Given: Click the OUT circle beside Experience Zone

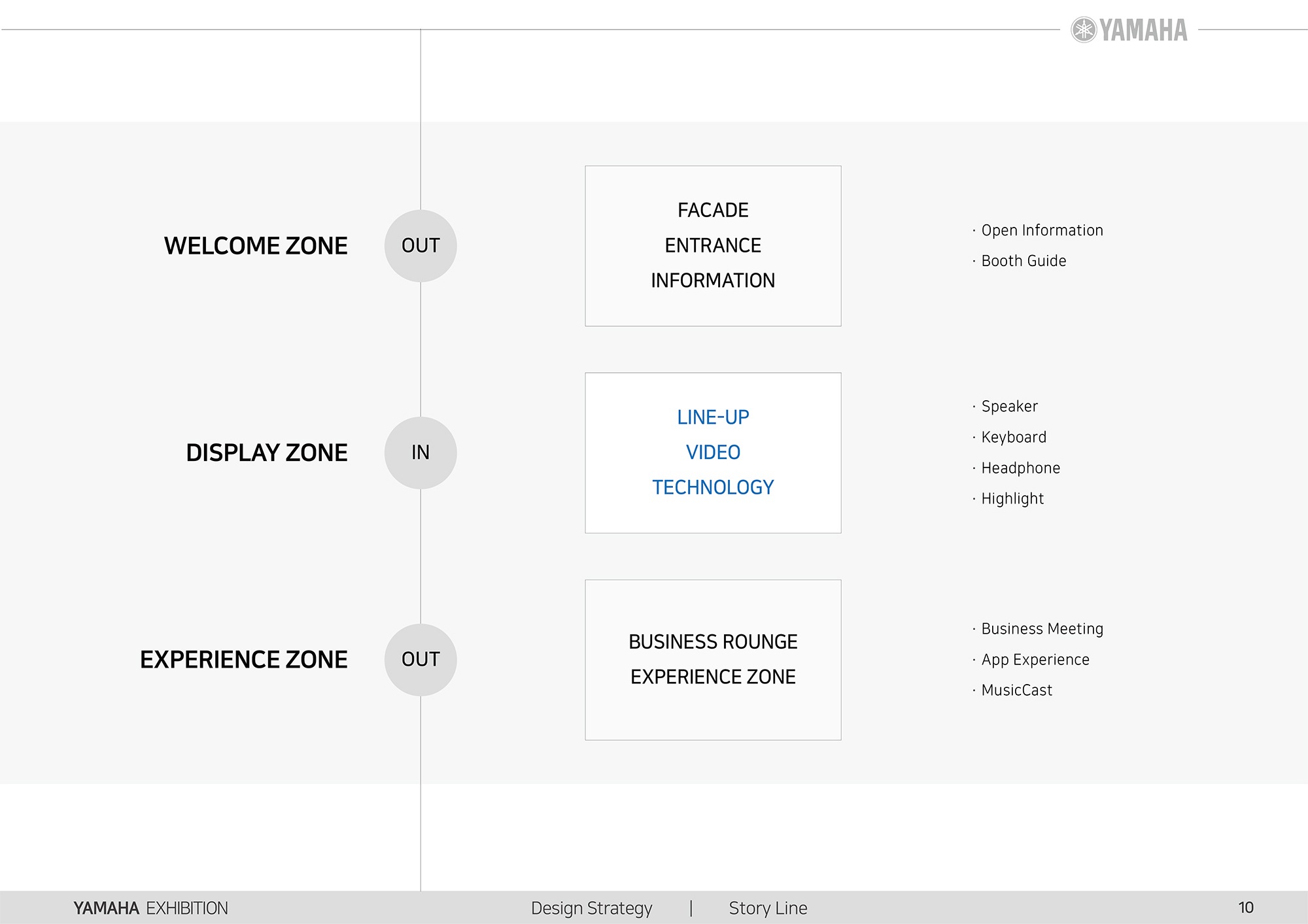Looking at the screenshot, I should 421,659.
